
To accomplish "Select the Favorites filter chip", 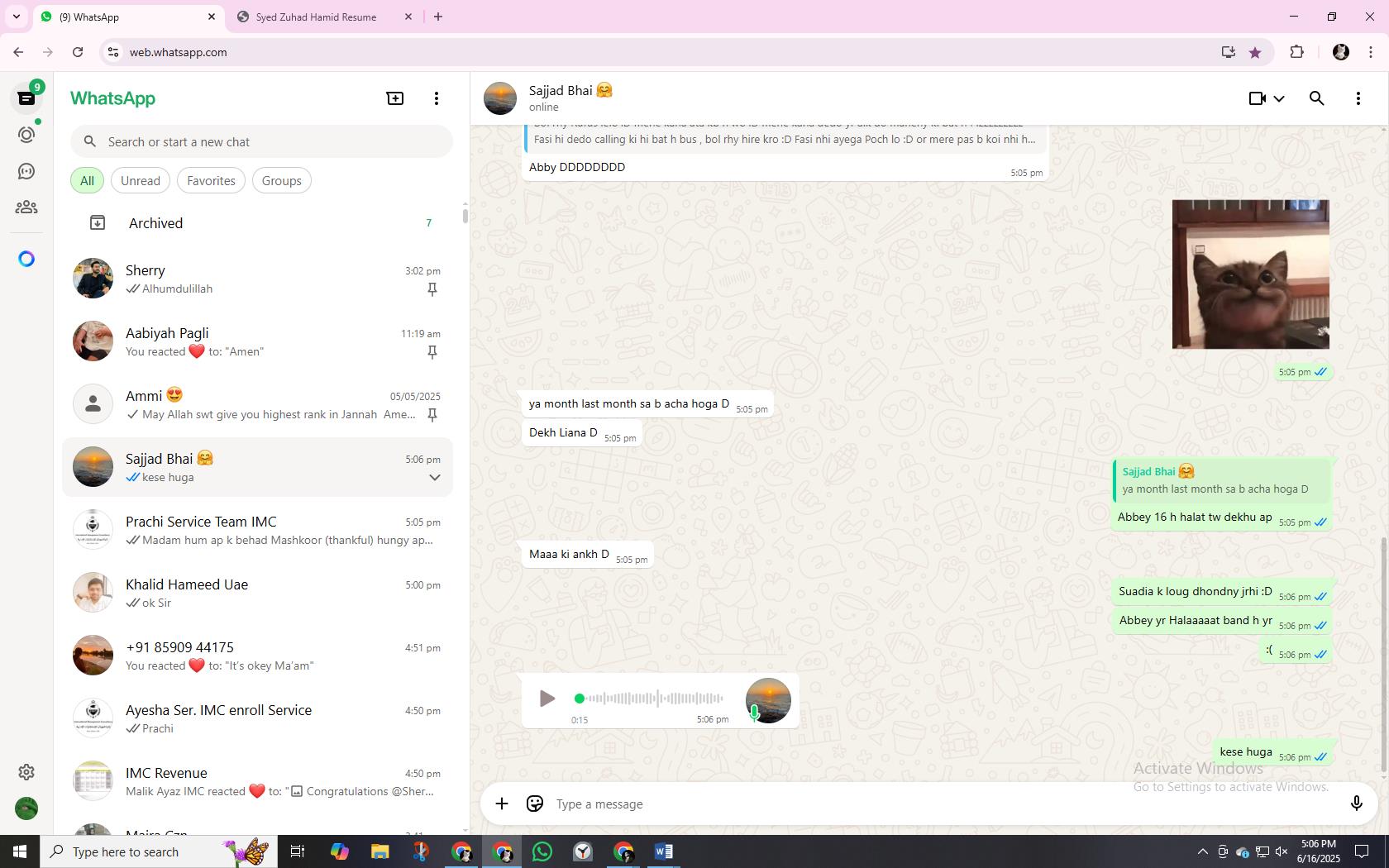I will (211, 181).
